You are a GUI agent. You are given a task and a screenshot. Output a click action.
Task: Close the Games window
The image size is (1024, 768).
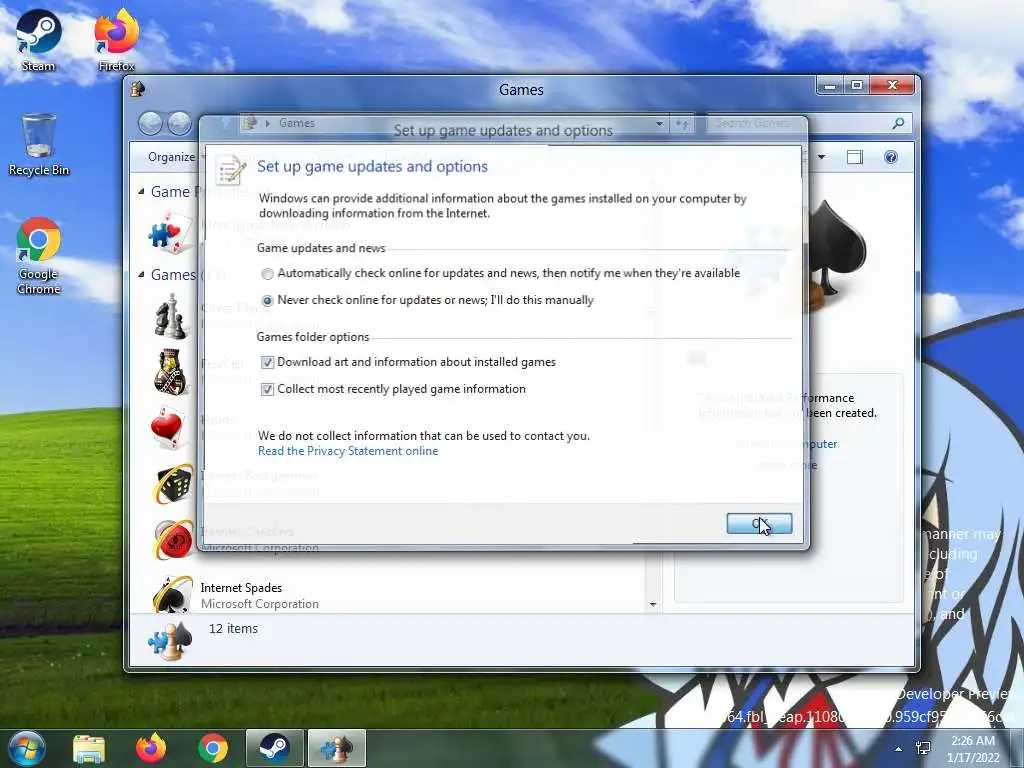click(893, 85)
